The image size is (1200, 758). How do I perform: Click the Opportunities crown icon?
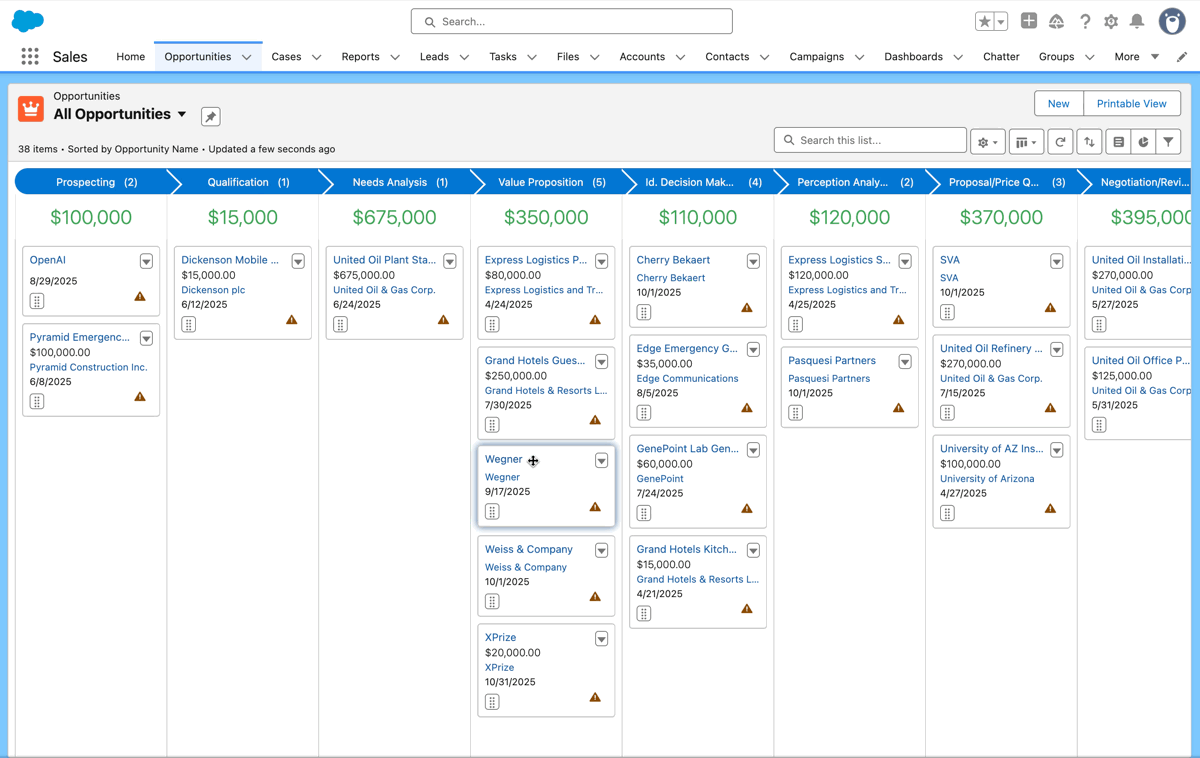pyautogui.click(x=31, y=109)
